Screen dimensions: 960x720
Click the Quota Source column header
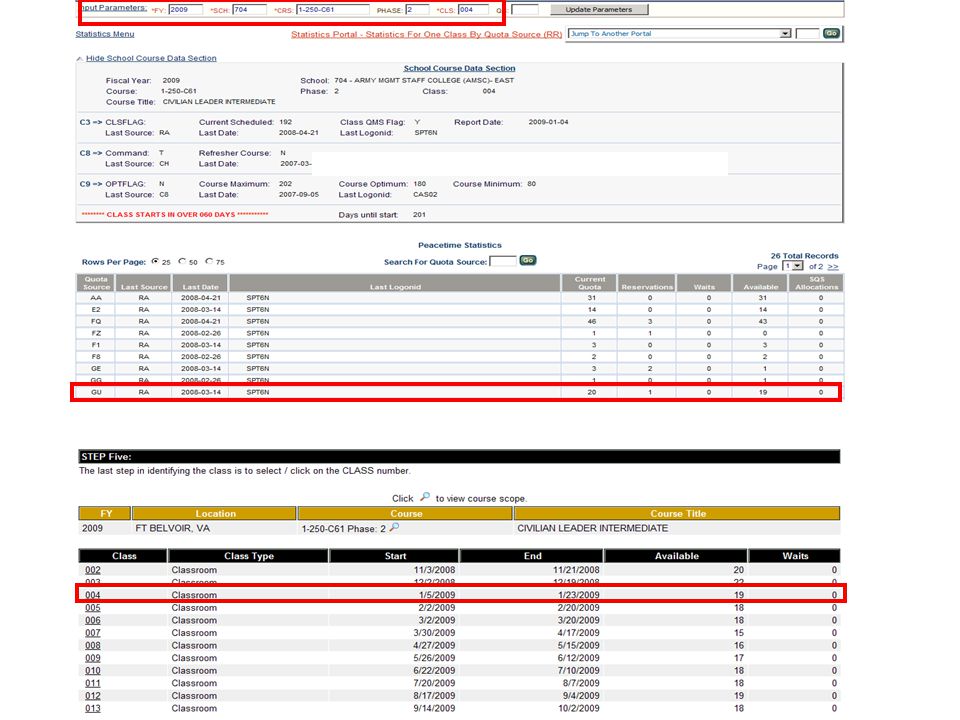point(96,283)
